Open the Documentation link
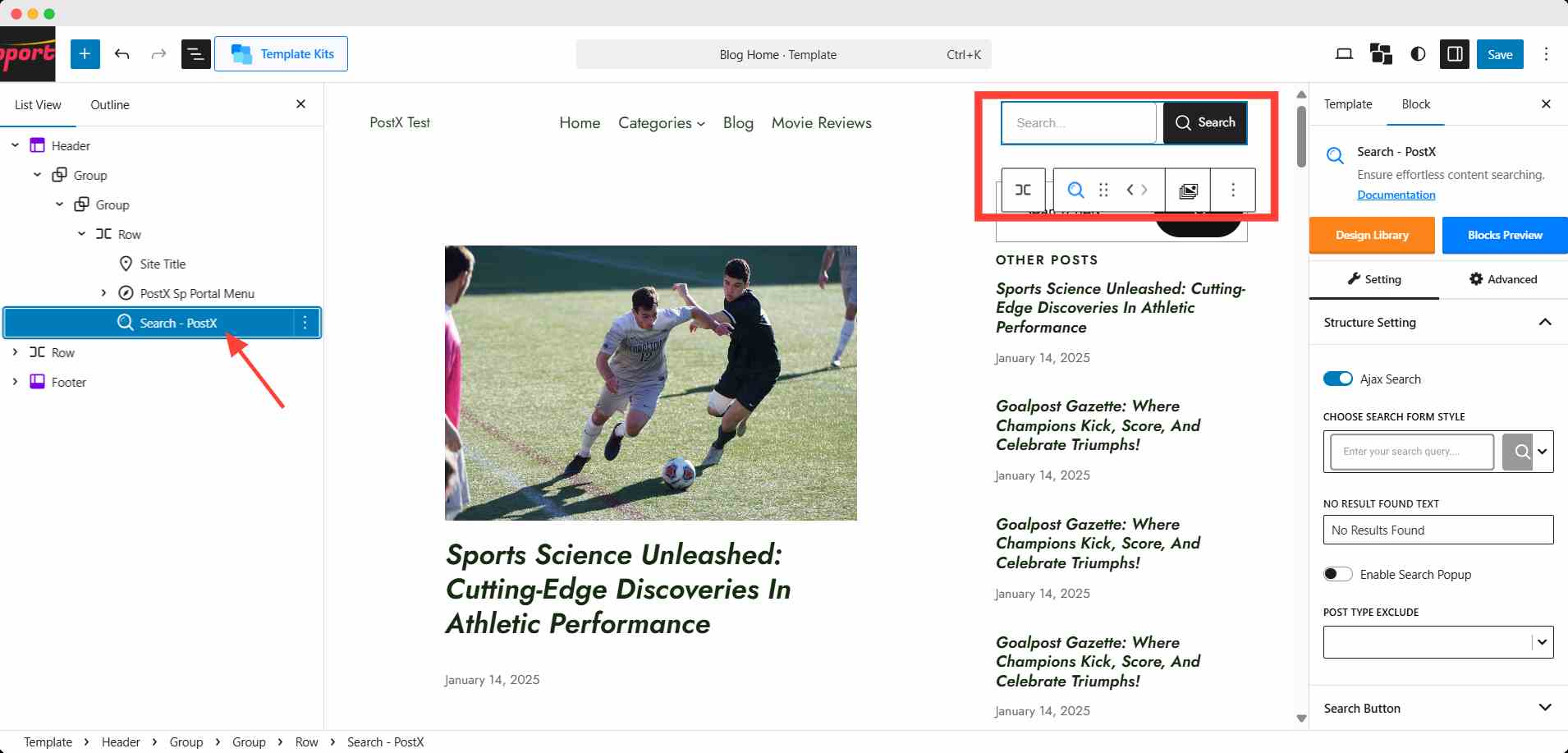The height and width of the screenshot is (753, 1568). [x=1396, y=195]
